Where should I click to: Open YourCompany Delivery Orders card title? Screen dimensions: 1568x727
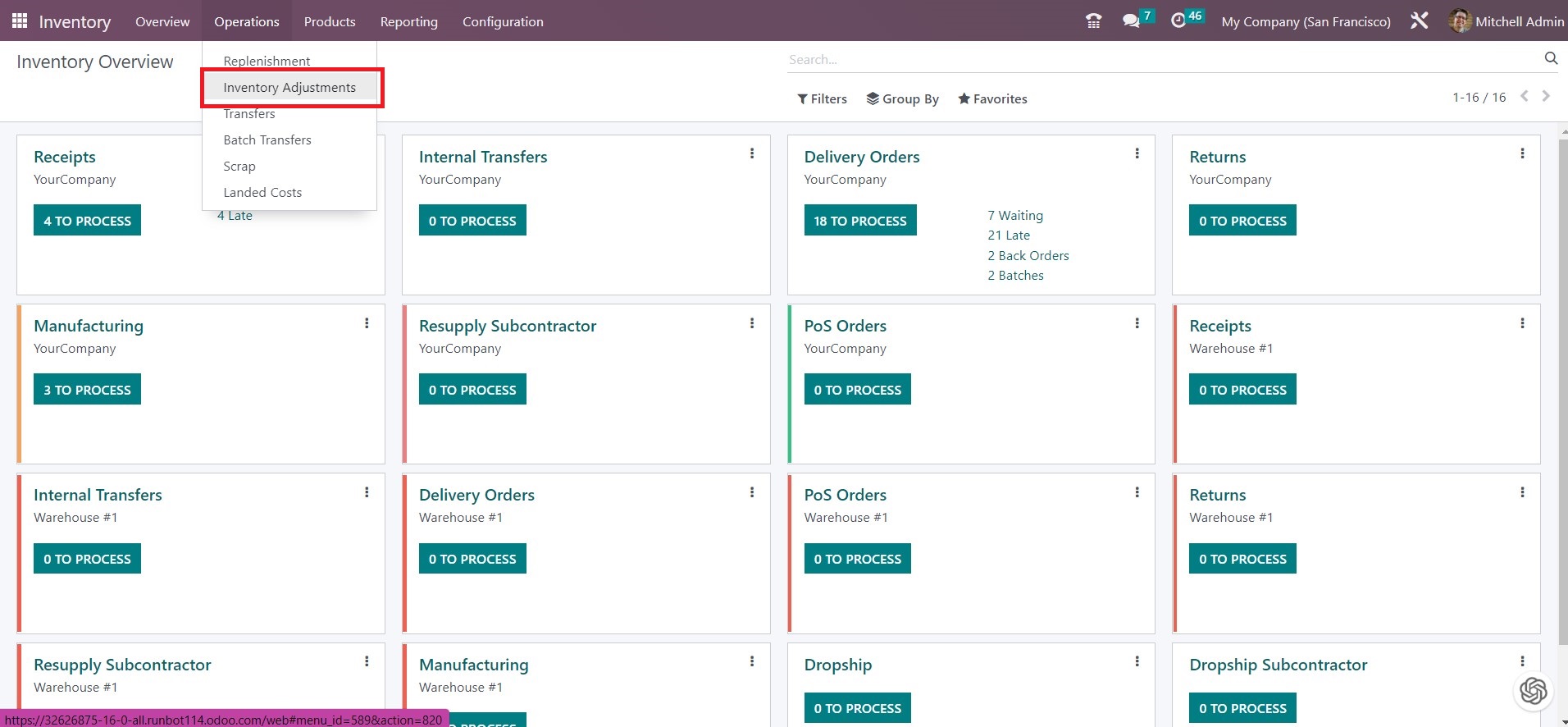pyautogui.click(x=862, y=157)
